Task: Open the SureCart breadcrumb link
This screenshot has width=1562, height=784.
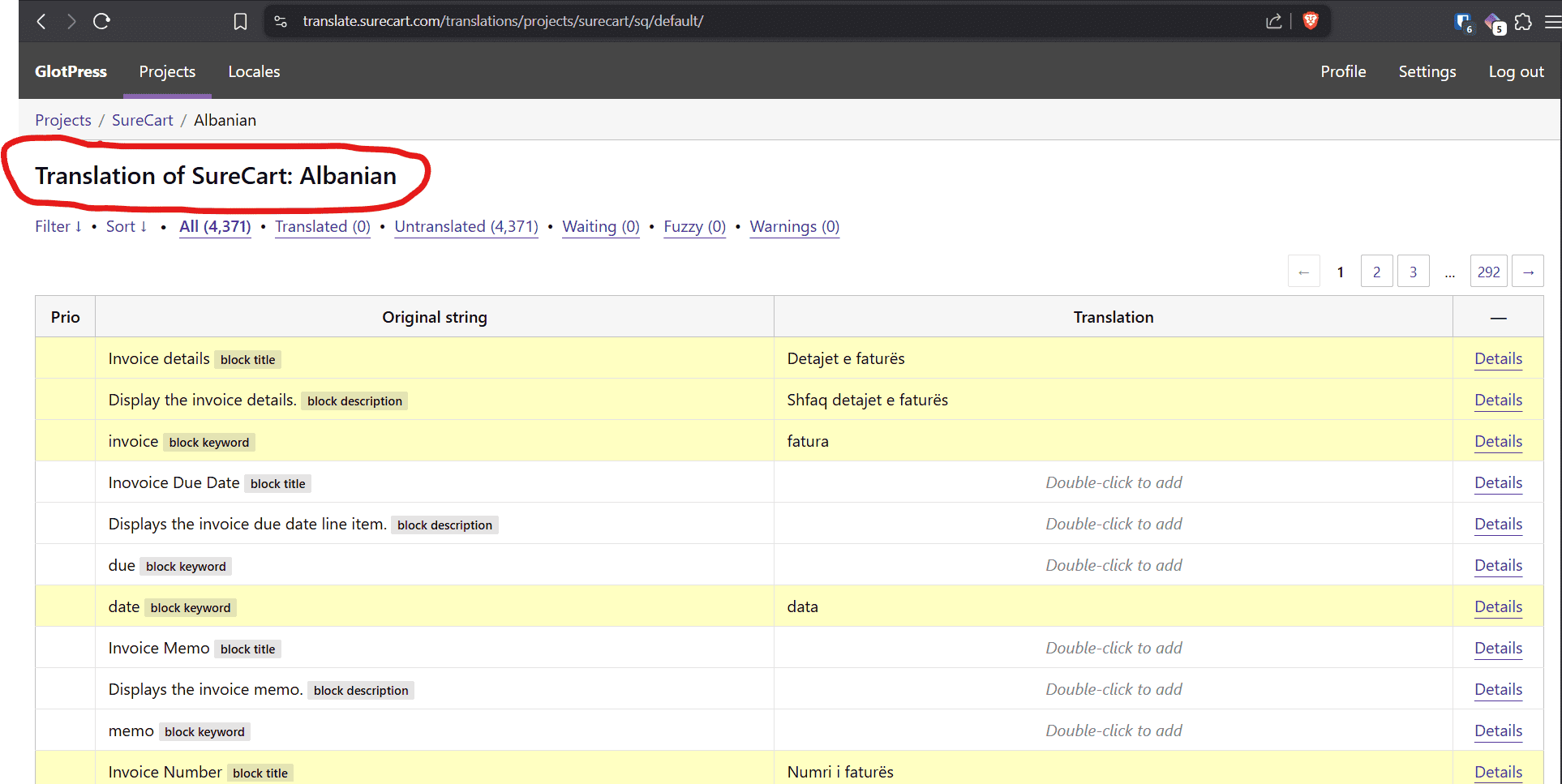Action: pyautogui.click(x=142, y=119)
